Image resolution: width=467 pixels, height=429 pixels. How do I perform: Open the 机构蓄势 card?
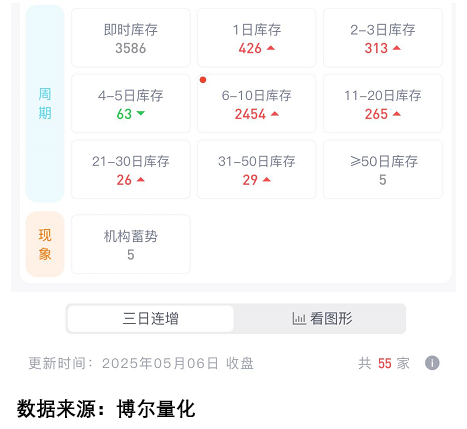131,244
